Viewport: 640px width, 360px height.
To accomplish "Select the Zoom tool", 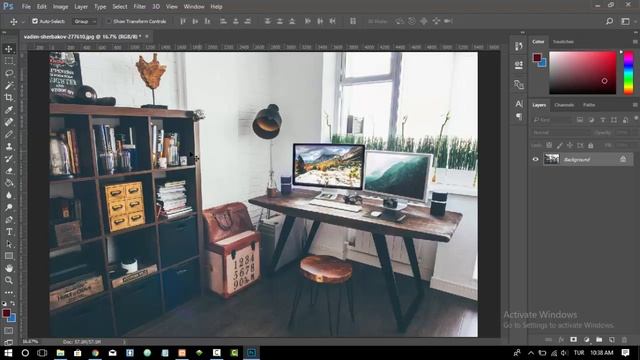I will (x=9, y=280).
